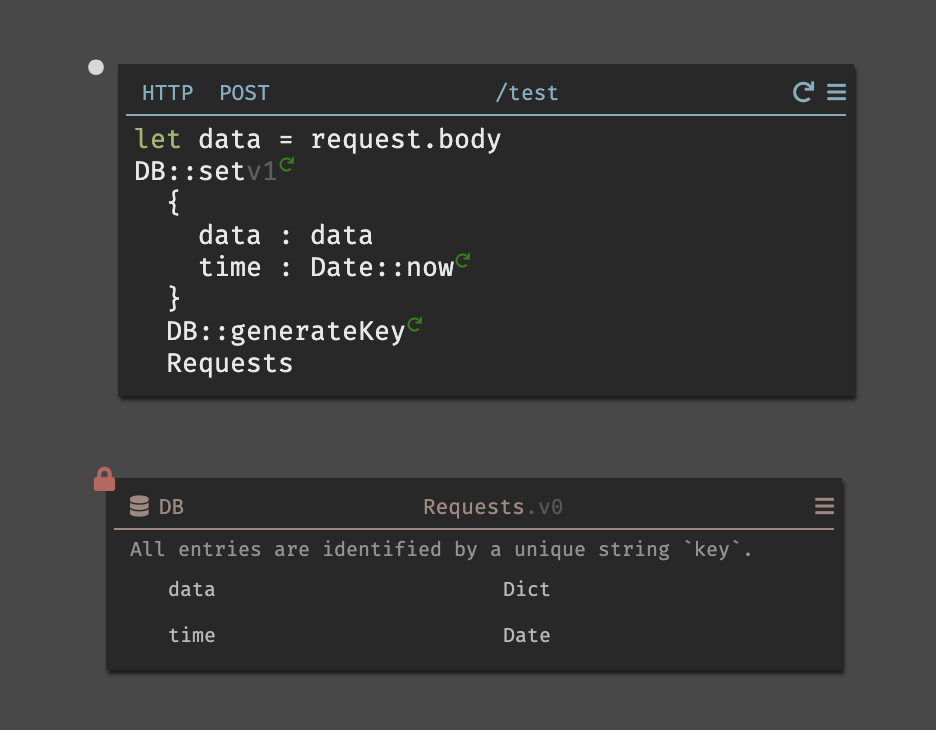Viewport: 936px width, 730px height.
Task: Click the /test route path
Action: coord(527,93)
